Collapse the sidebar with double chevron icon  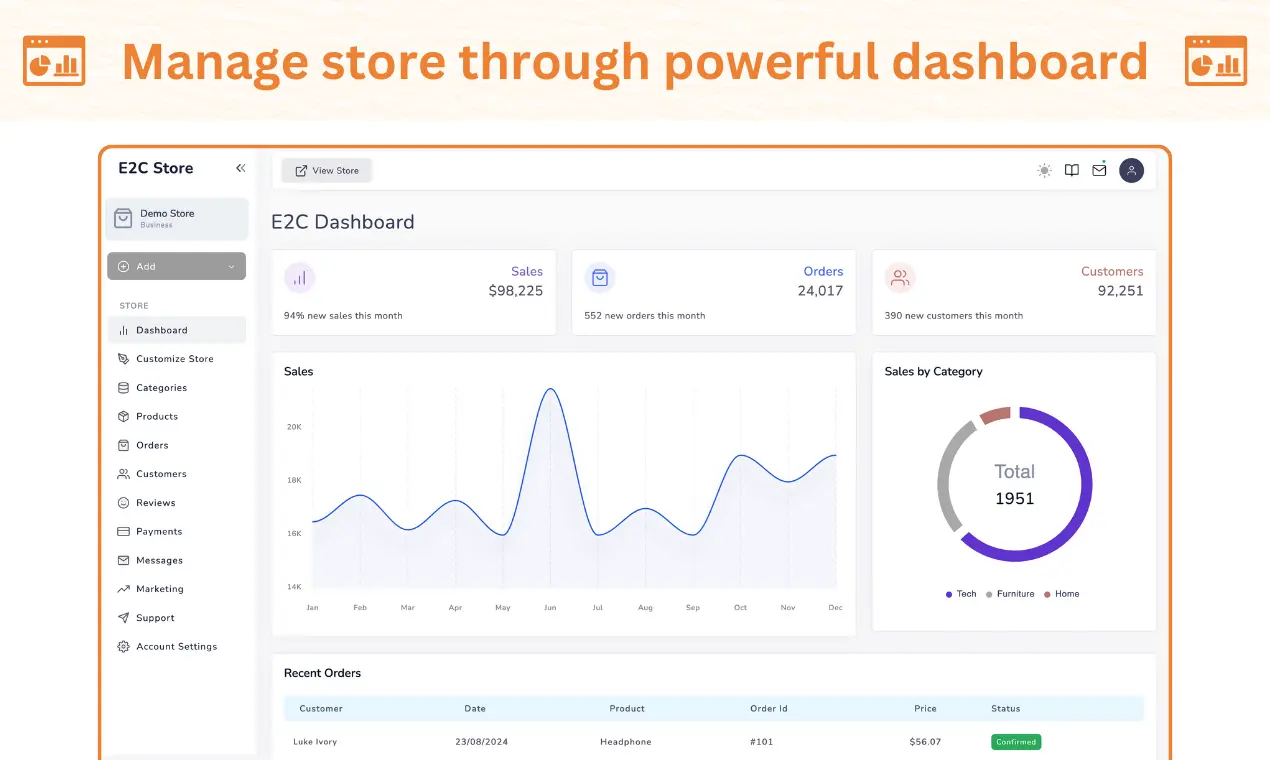pyautogui.click(x=240, y=168)
